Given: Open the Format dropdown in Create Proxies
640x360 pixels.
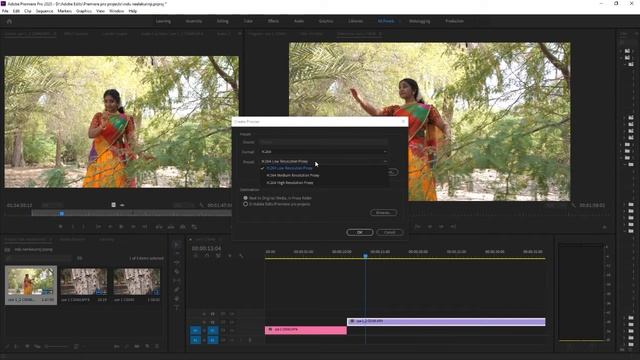Looking at the screenshot, I should (324, 151).
